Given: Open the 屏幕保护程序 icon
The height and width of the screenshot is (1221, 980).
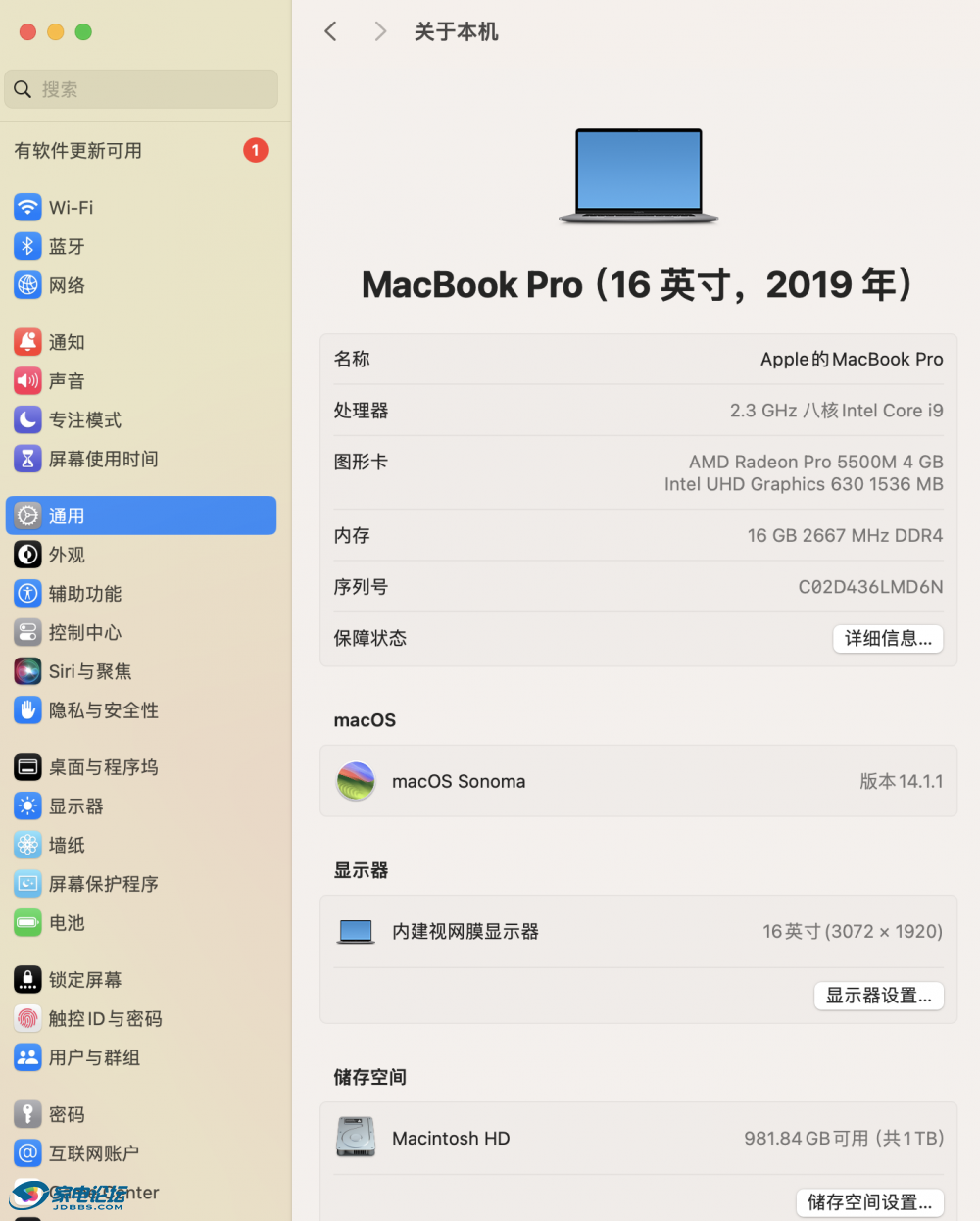Looking at the screenshot, I should click(x=27, y=884).
